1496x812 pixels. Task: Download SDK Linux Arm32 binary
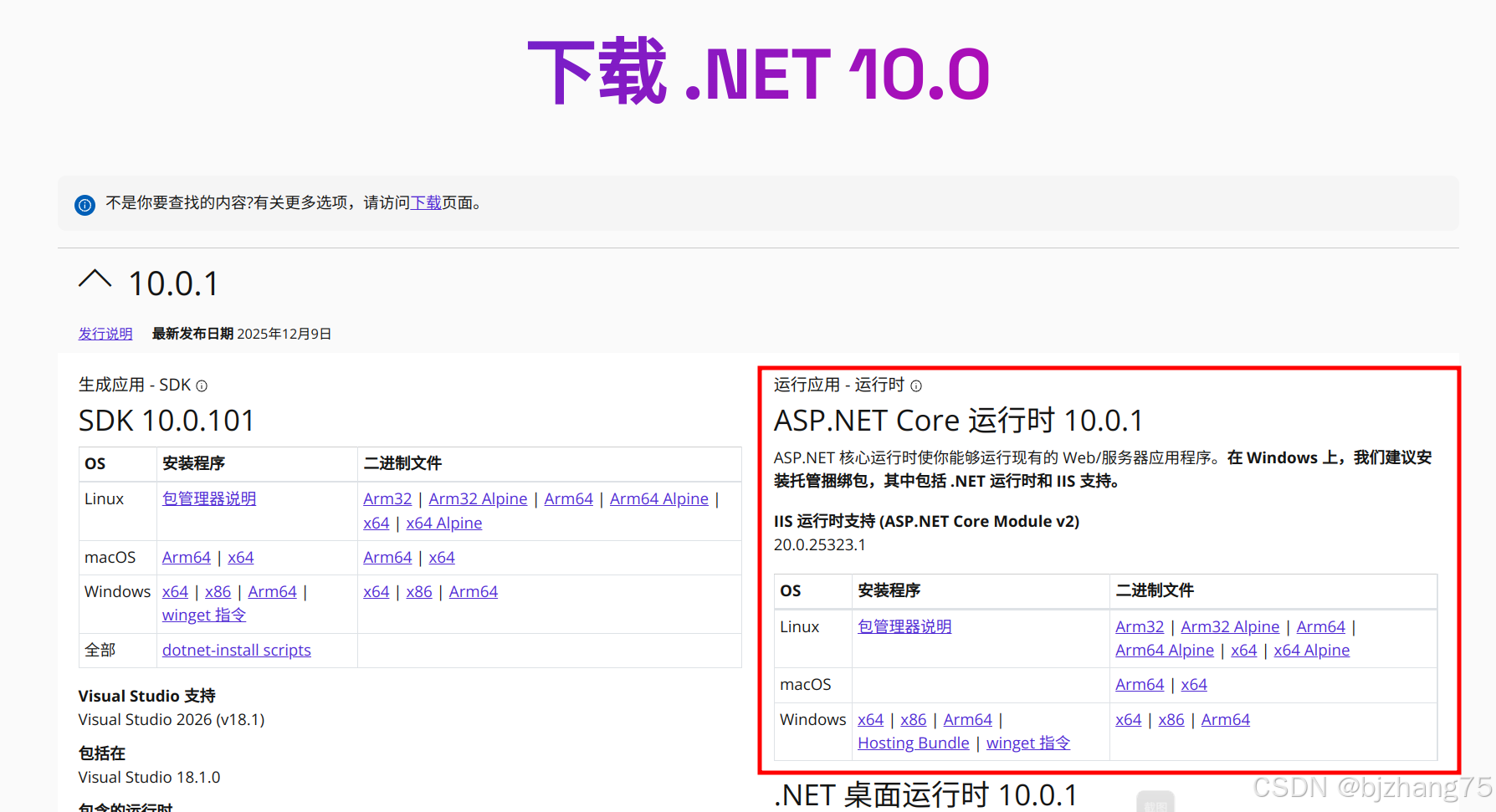click(387, 498)
